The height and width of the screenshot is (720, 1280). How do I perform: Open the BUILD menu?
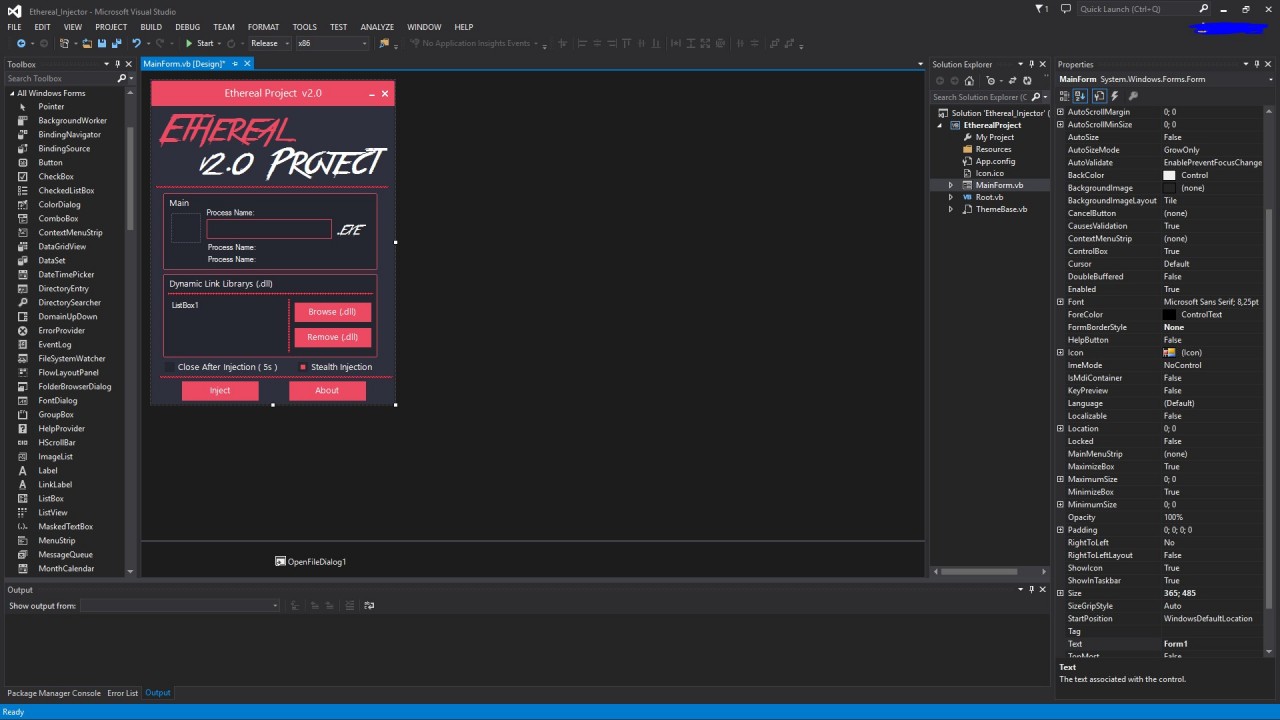point(151,27)
